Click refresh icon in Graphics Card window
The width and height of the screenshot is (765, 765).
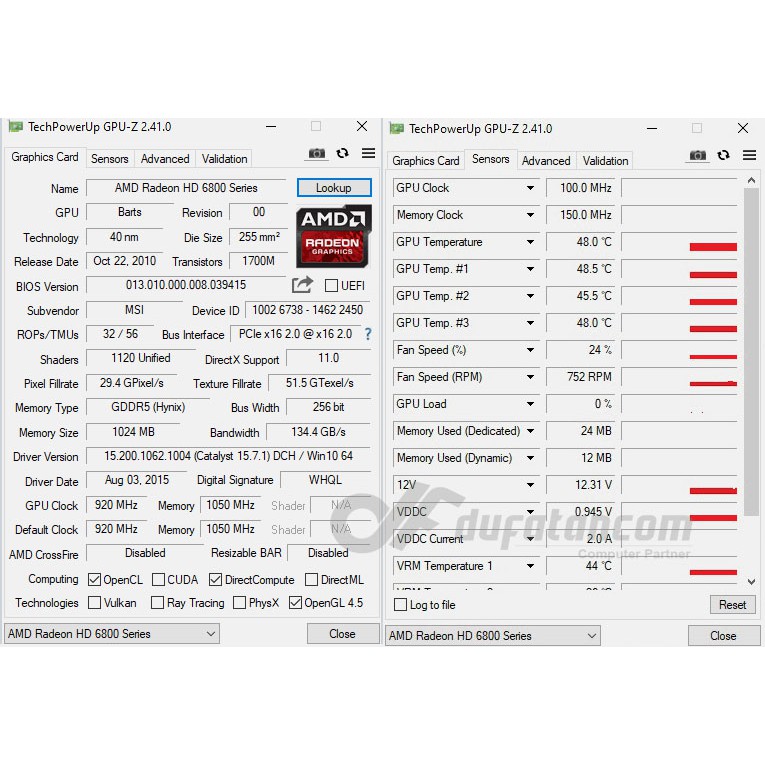(343, 154)
